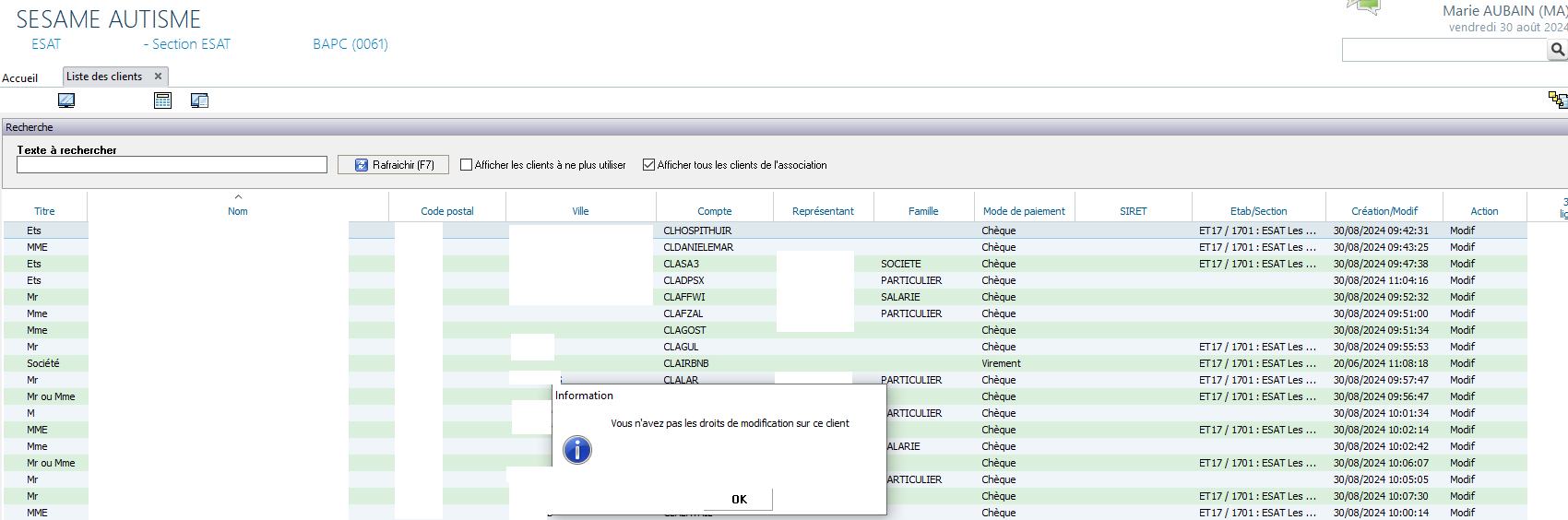
Task: Switch to the Accueil tab
Action: pos(20,78)
